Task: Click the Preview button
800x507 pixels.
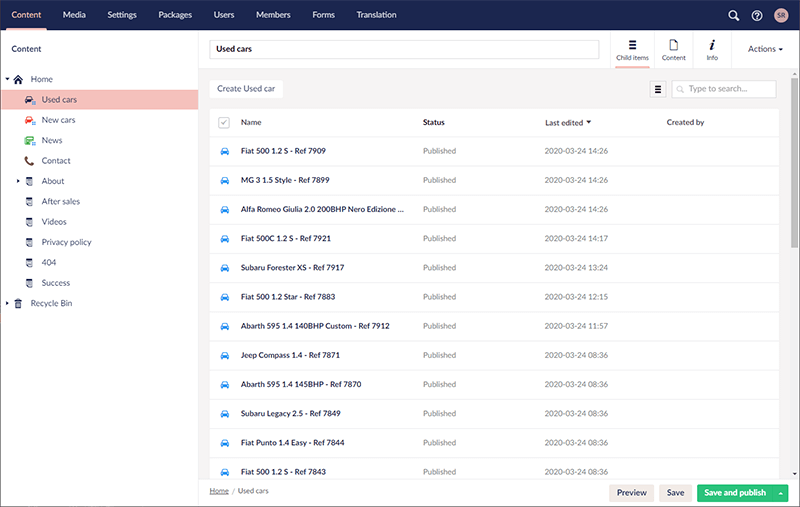Action: tap(631, 493)
